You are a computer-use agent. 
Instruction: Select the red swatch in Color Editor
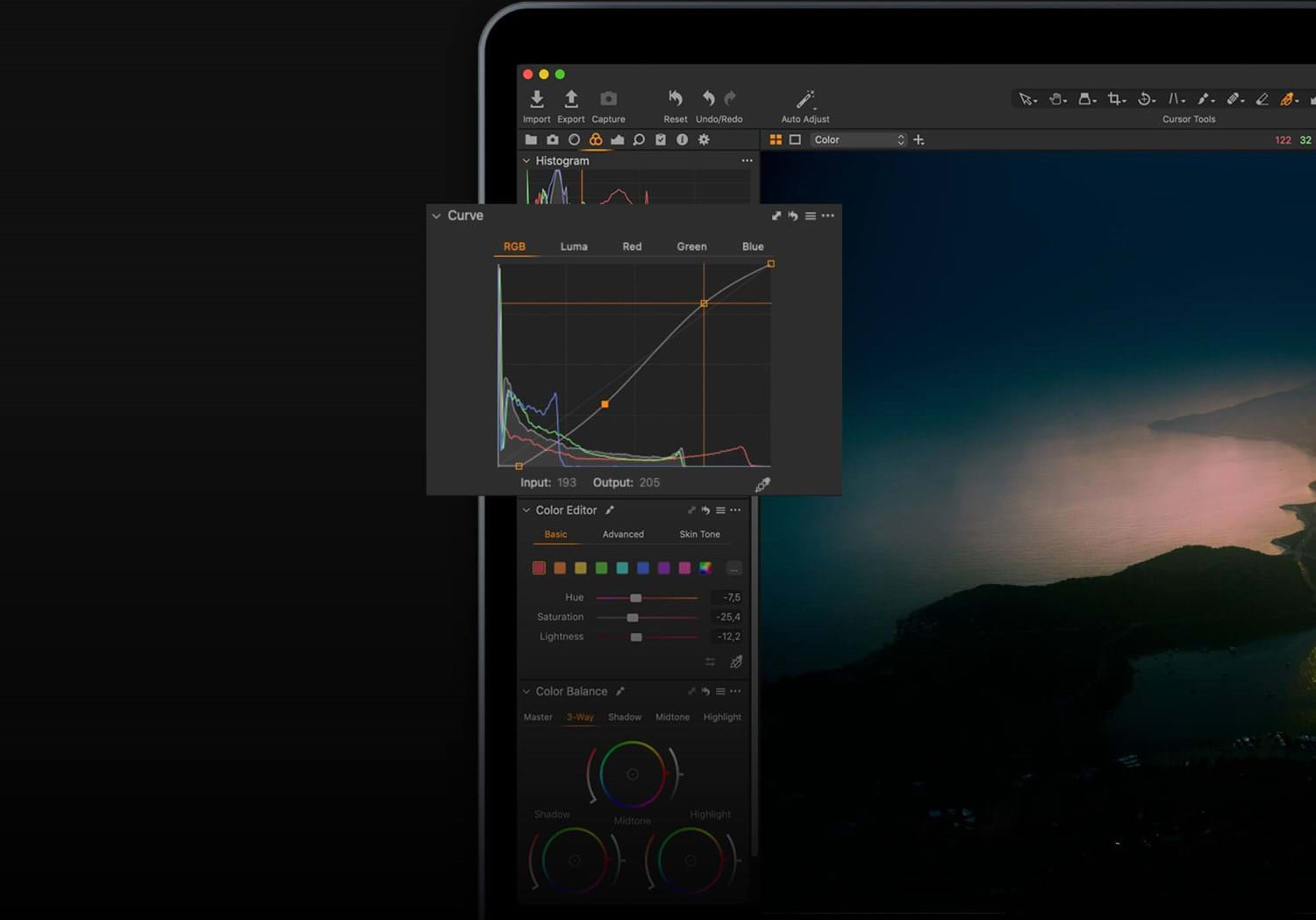(x=539, y=568)
